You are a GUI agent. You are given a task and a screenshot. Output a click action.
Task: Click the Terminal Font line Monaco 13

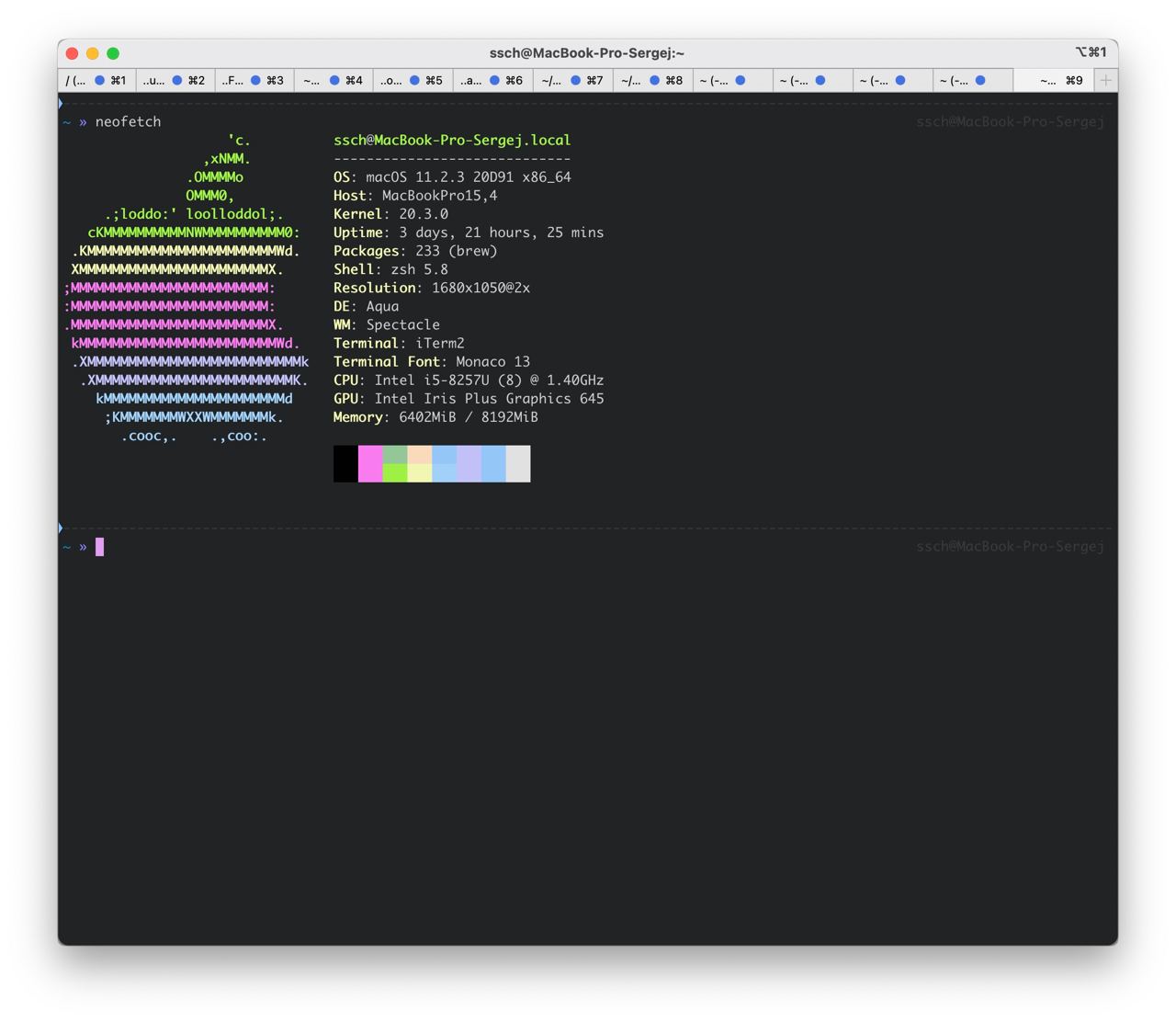click(x=432, y=361)
